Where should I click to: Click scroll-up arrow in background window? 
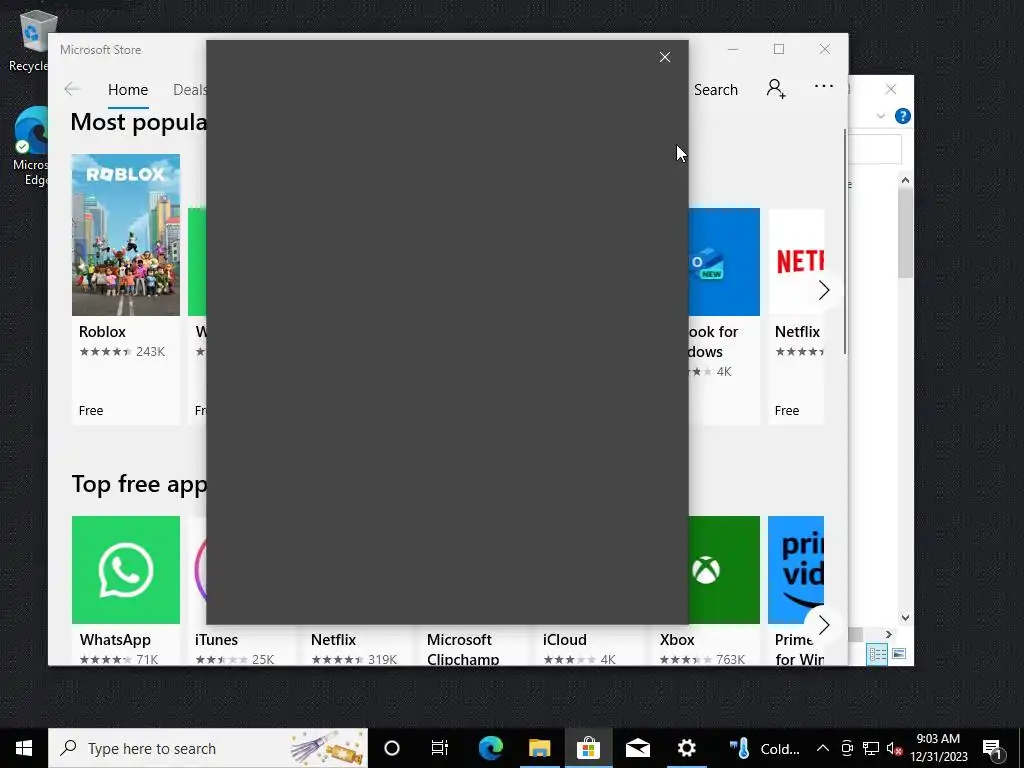(x=905, y=180)
